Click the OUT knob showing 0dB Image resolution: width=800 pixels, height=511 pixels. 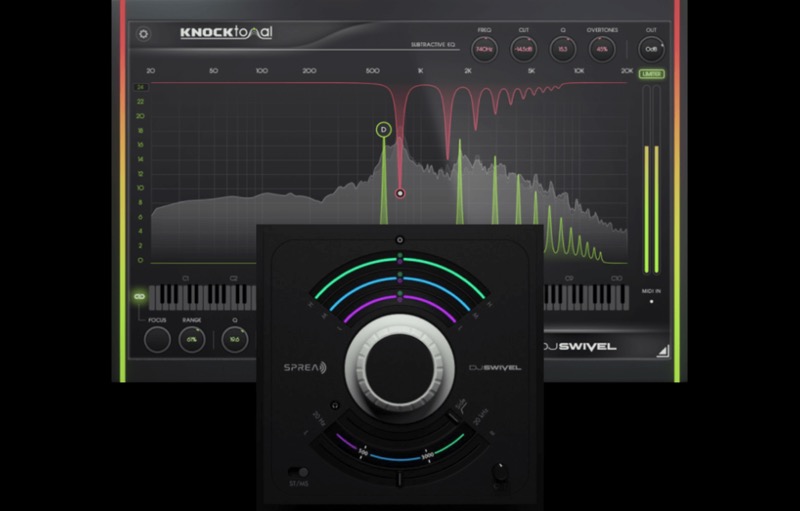[652, 48]
